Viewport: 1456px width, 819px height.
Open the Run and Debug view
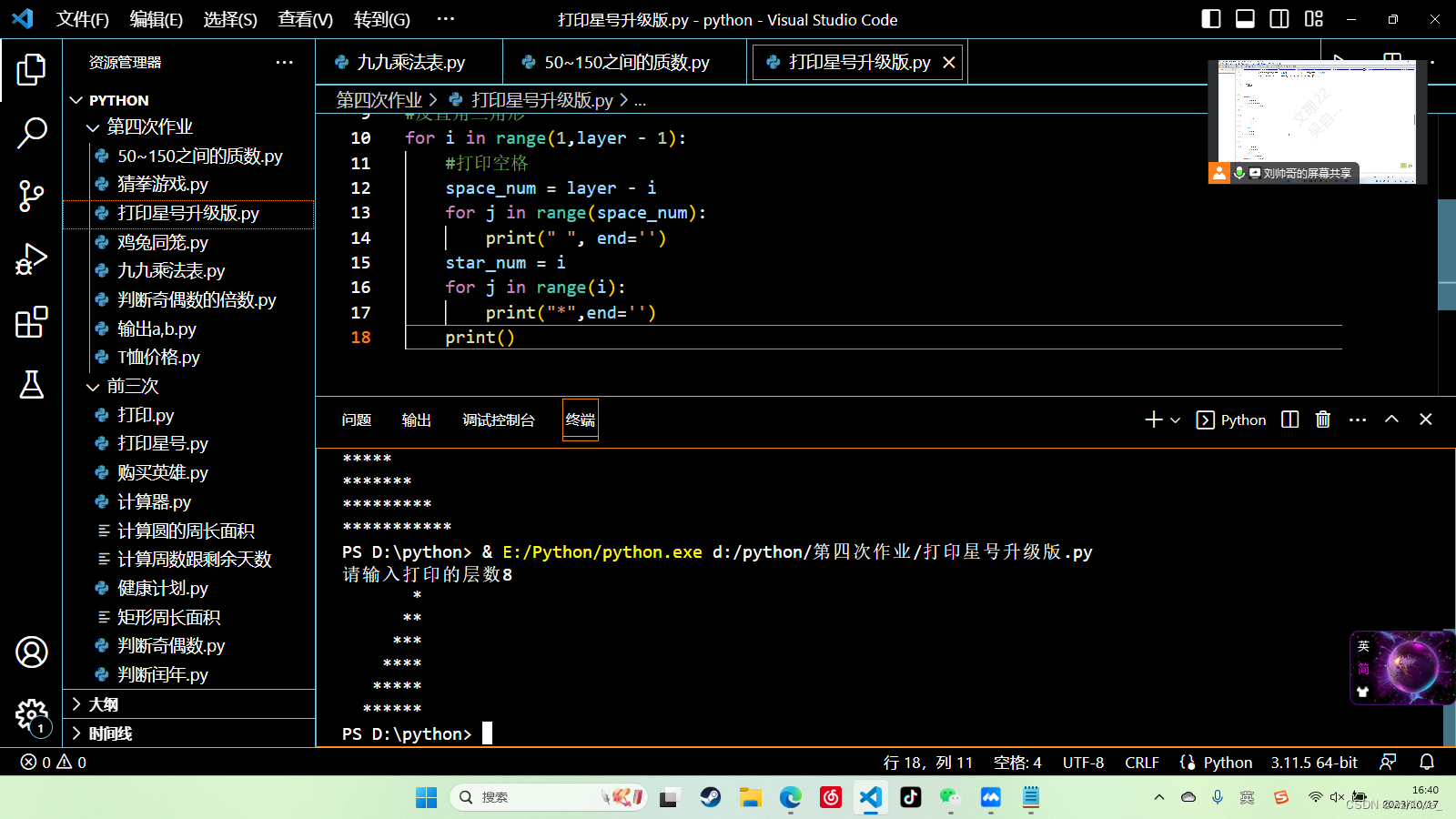click(31, 259)
